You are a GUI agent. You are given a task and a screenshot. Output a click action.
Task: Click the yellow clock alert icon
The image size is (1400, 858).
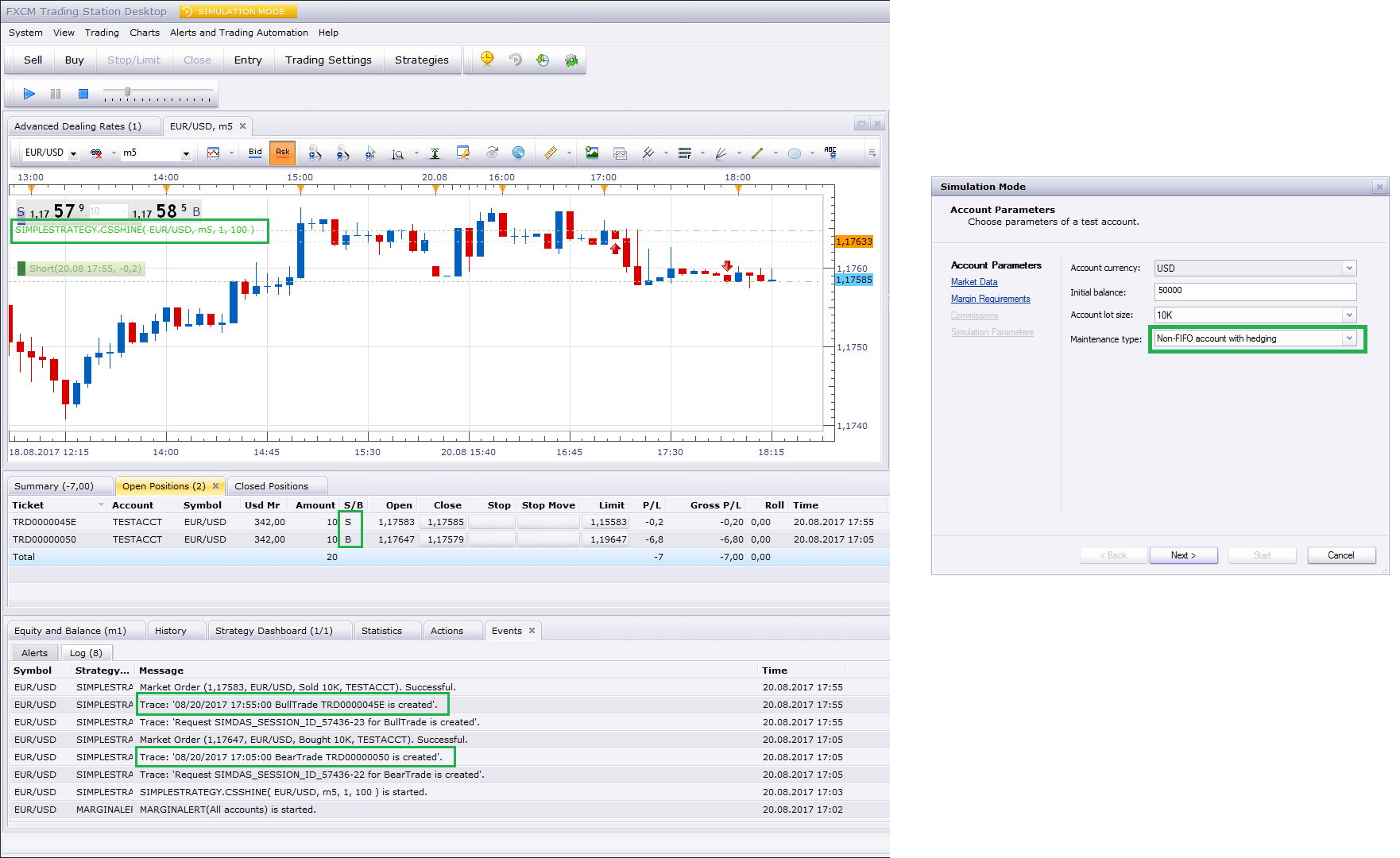487,60
